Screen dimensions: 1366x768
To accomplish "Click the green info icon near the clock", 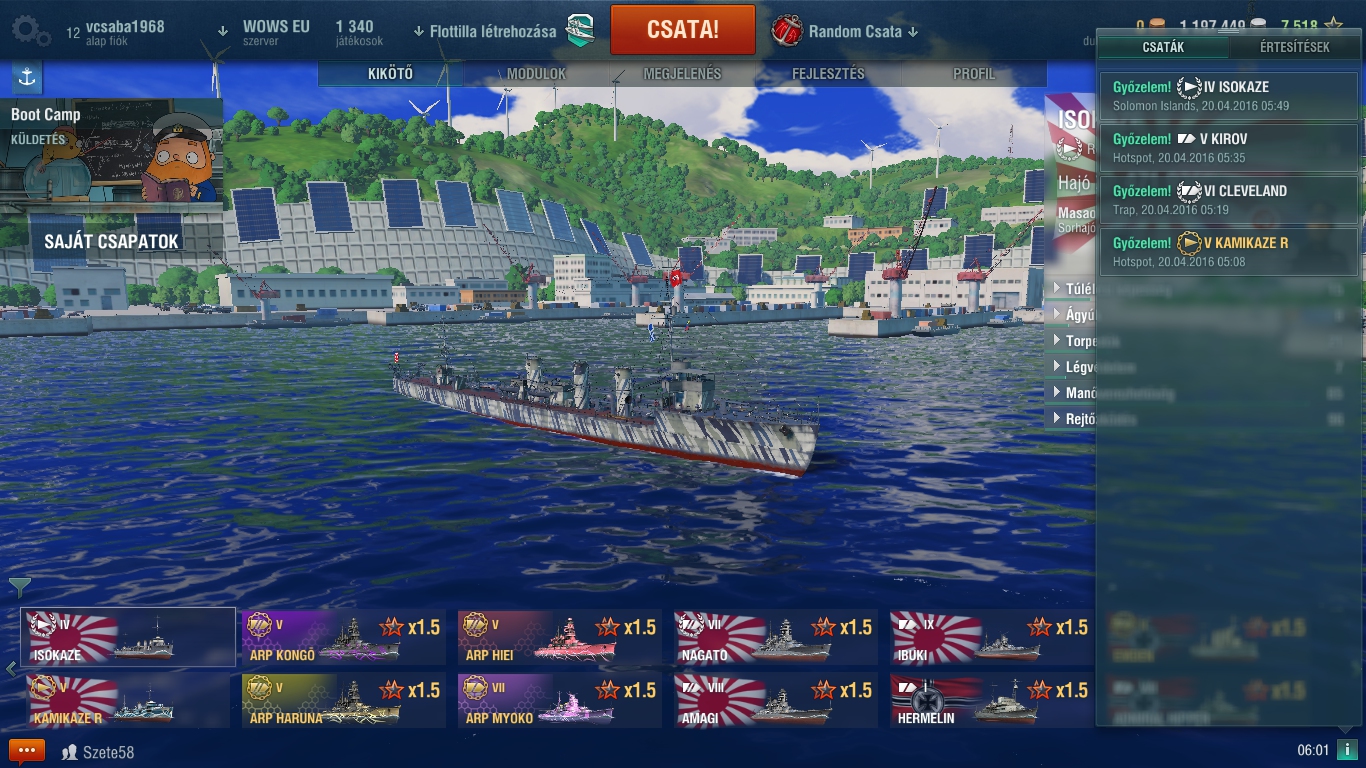I will (1346, 750).
